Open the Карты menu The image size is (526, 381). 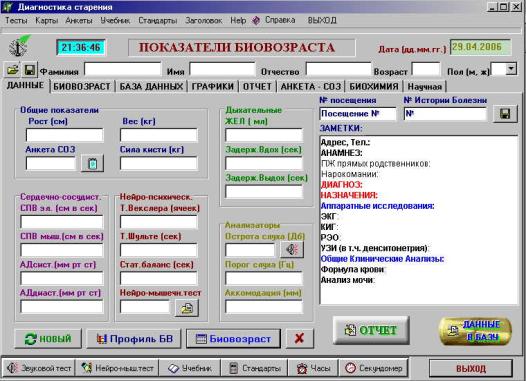pos(47,20)
